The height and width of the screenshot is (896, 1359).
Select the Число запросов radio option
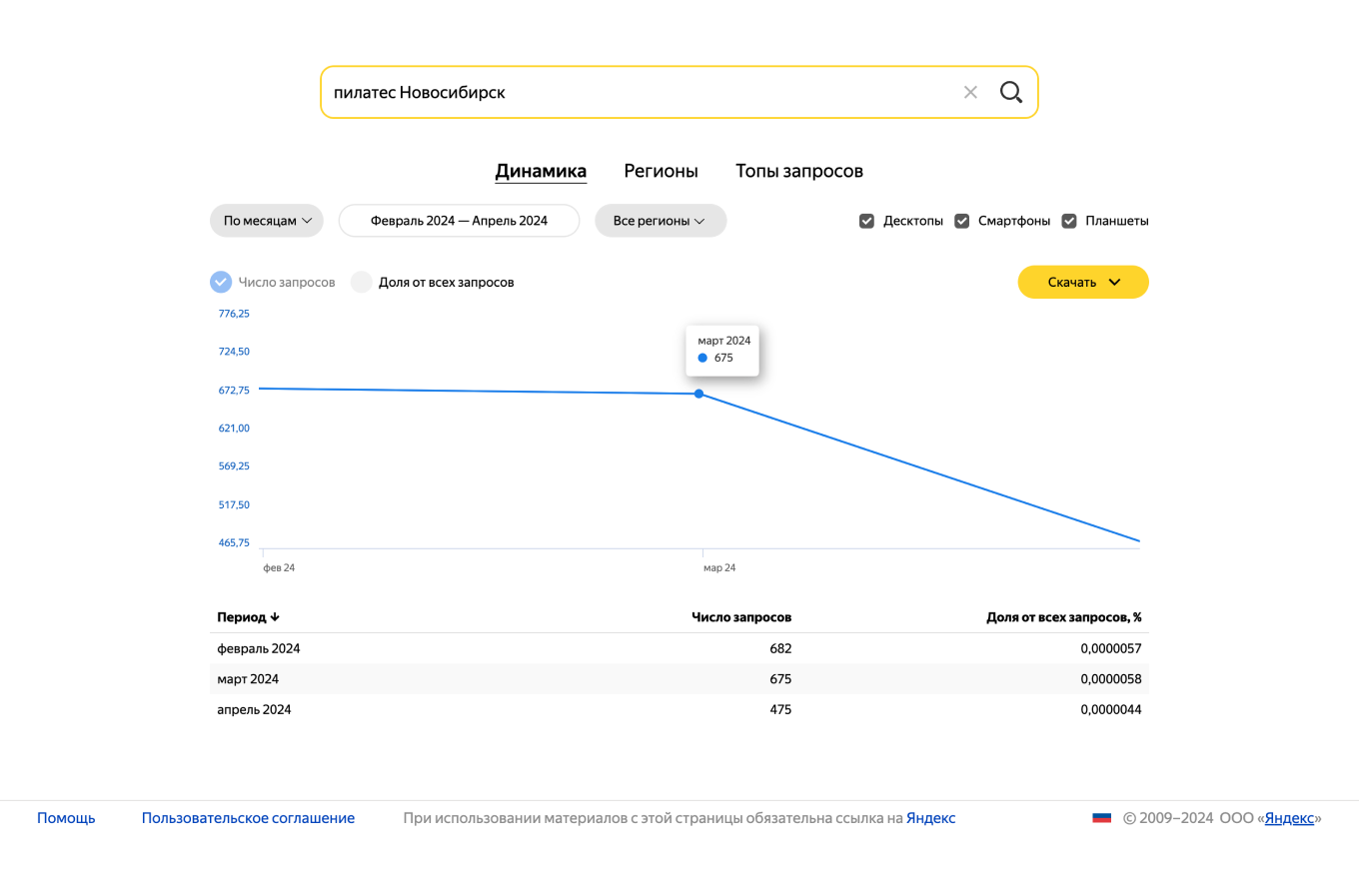point(221,282)
